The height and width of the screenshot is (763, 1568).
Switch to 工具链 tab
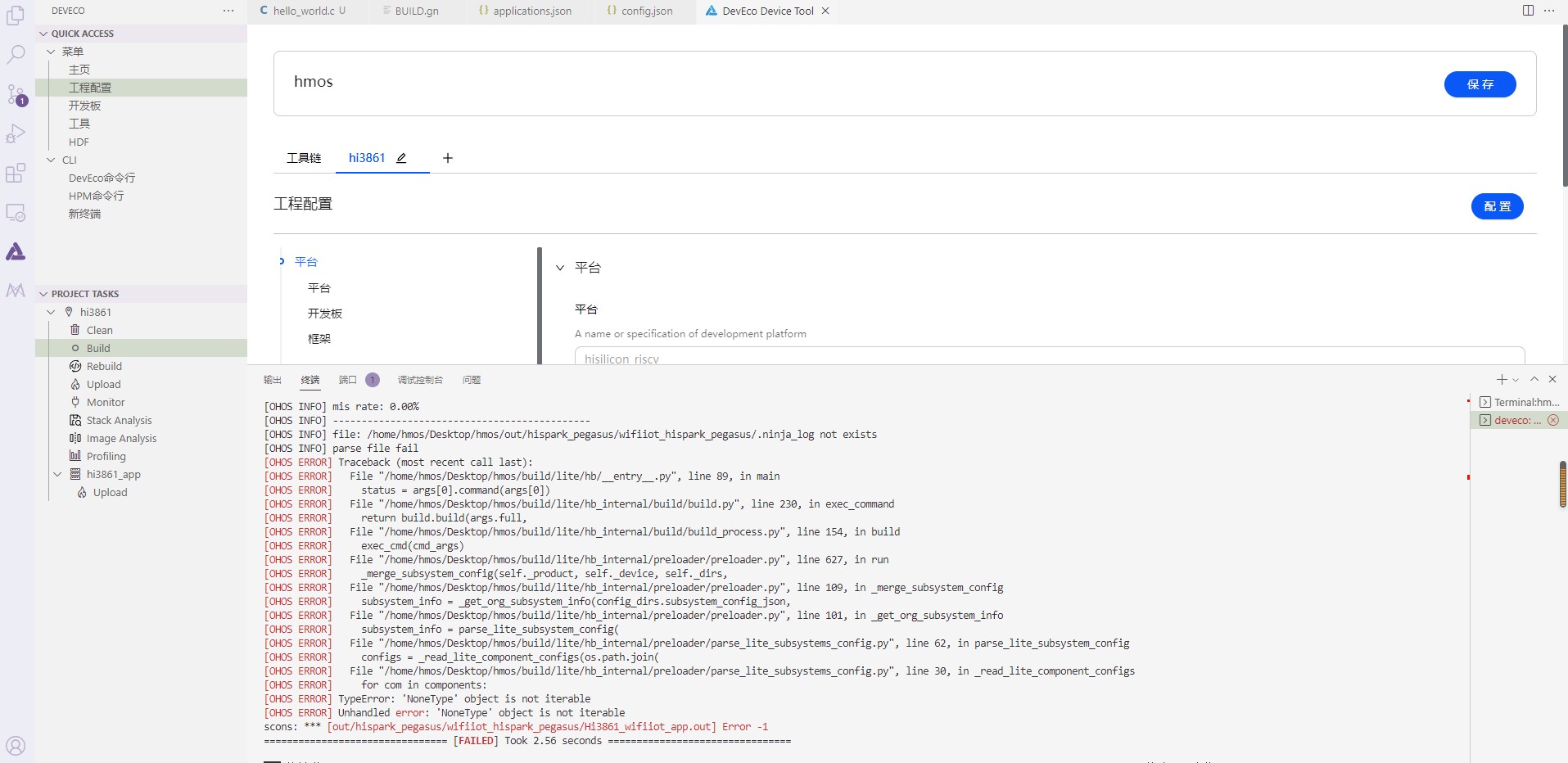pos(304,158)
